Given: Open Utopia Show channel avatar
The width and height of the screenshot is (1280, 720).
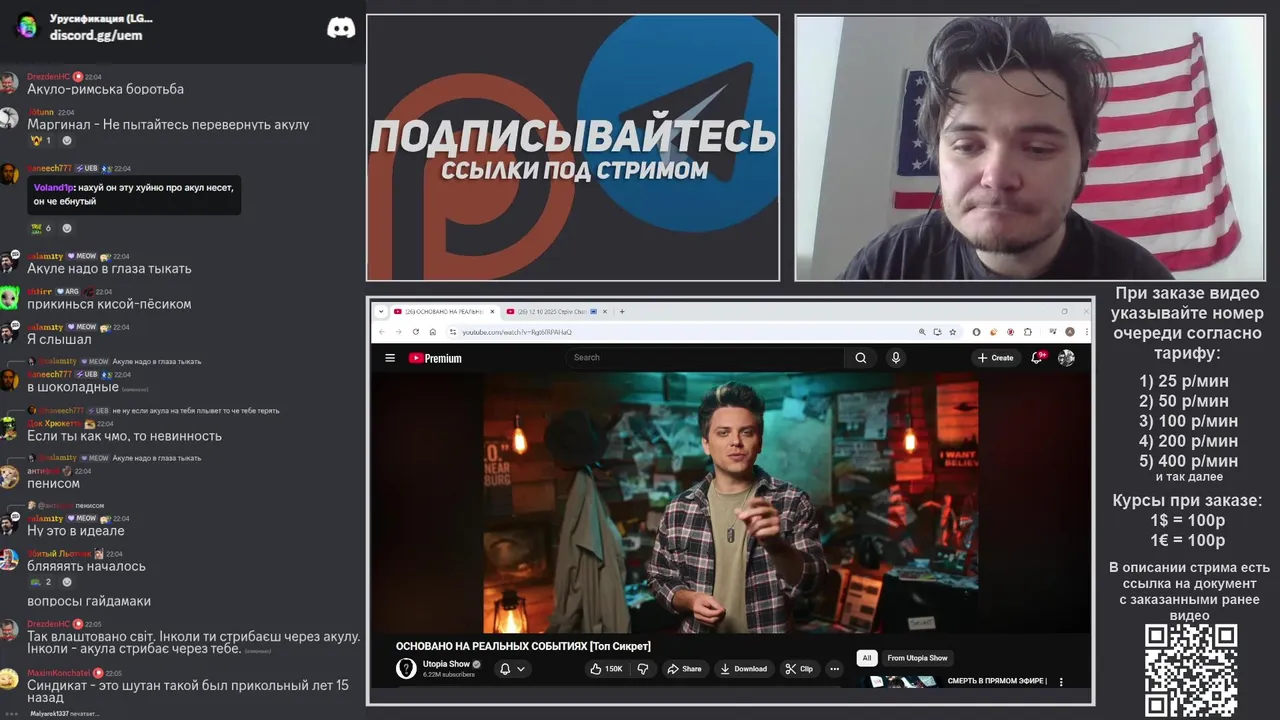Looking at the screenshot, I should point(406,669).
